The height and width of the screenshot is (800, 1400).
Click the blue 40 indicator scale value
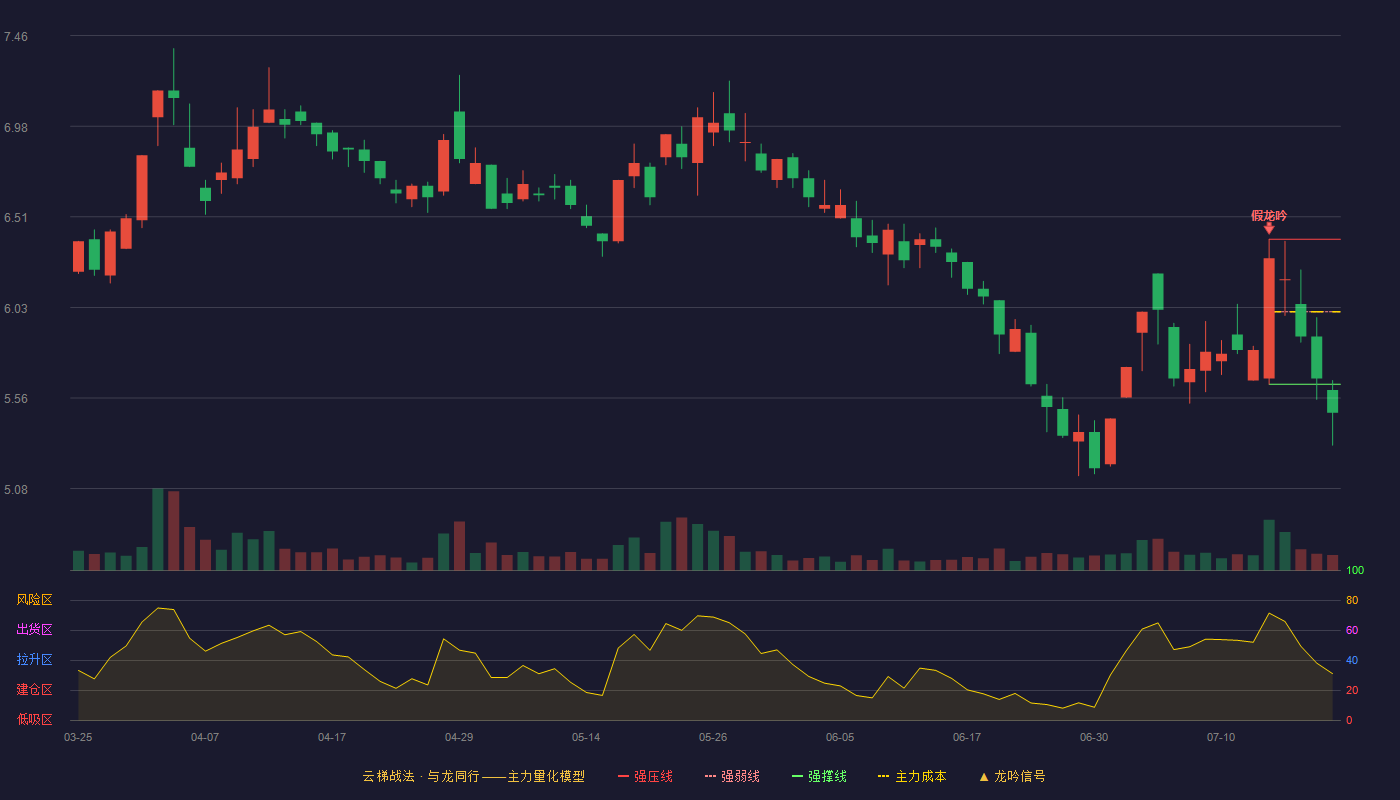coord(1352,660)
